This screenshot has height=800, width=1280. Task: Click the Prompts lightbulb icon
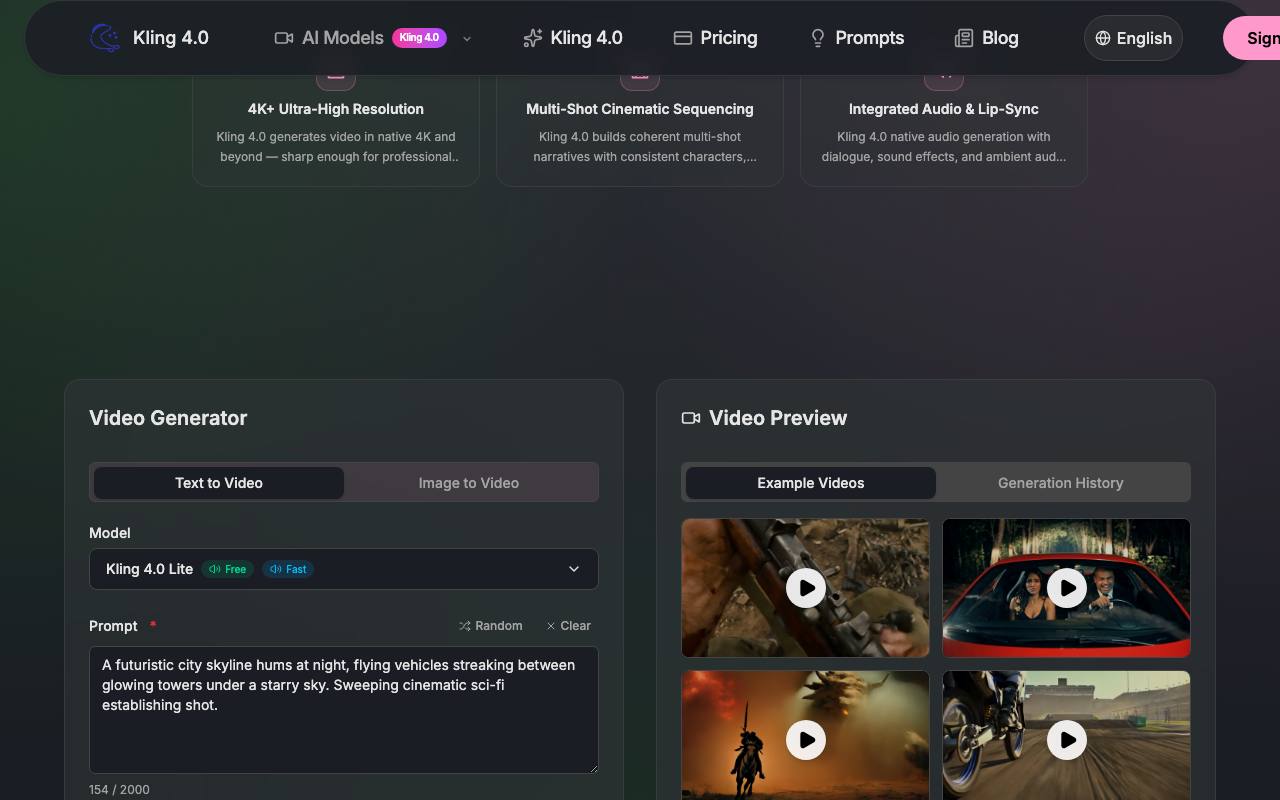tap(818, 38)
